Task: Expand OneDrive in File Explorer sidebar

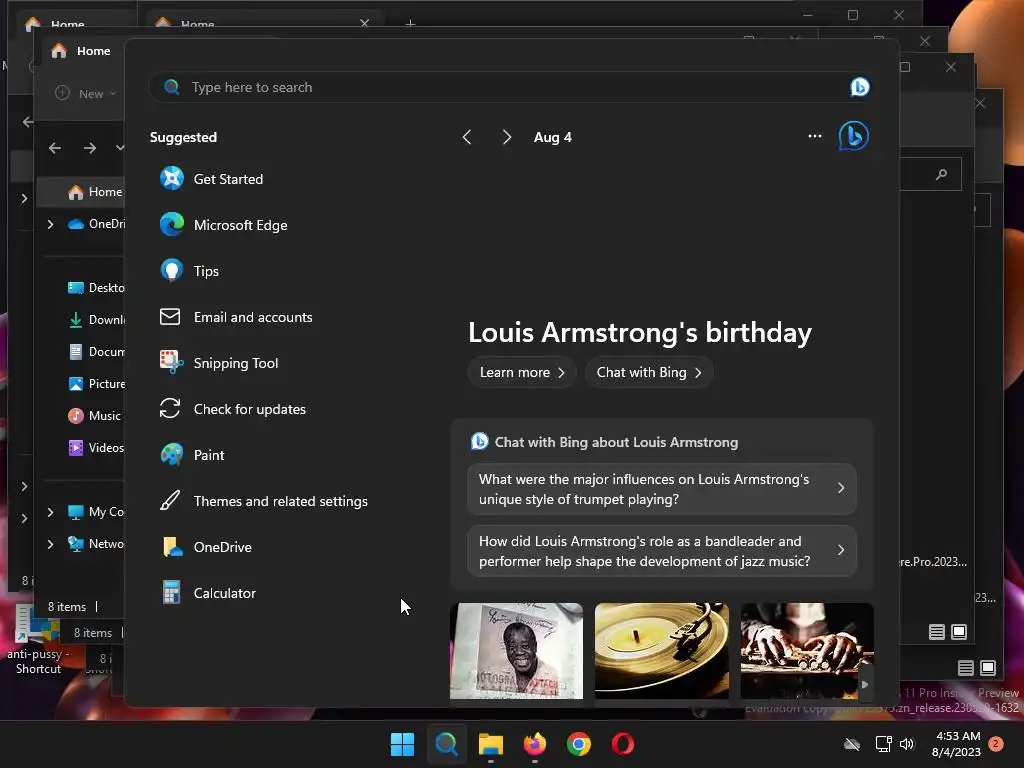Action: coord(50,224)
